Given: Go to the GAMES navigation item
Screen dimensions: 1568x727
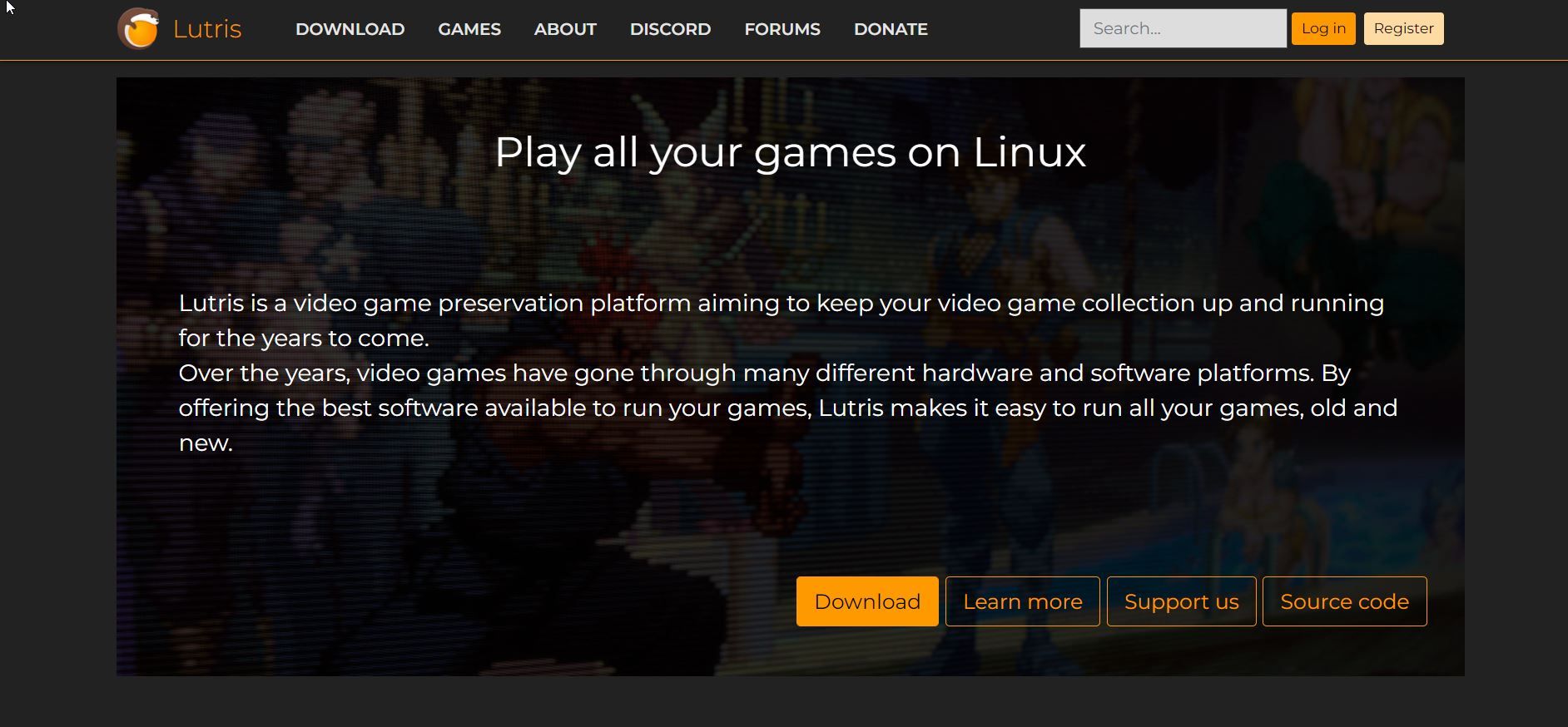Looking at the screenshot, I should pyautogui.click(x=469, y=29).
